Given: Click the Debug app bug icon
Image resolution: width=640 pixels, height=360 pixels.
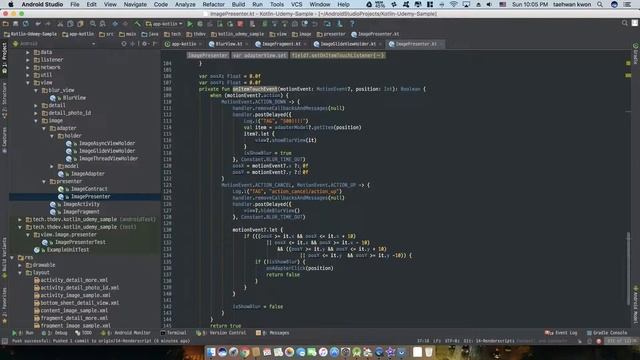Looking at the screenshot, I should coord(200,24).
